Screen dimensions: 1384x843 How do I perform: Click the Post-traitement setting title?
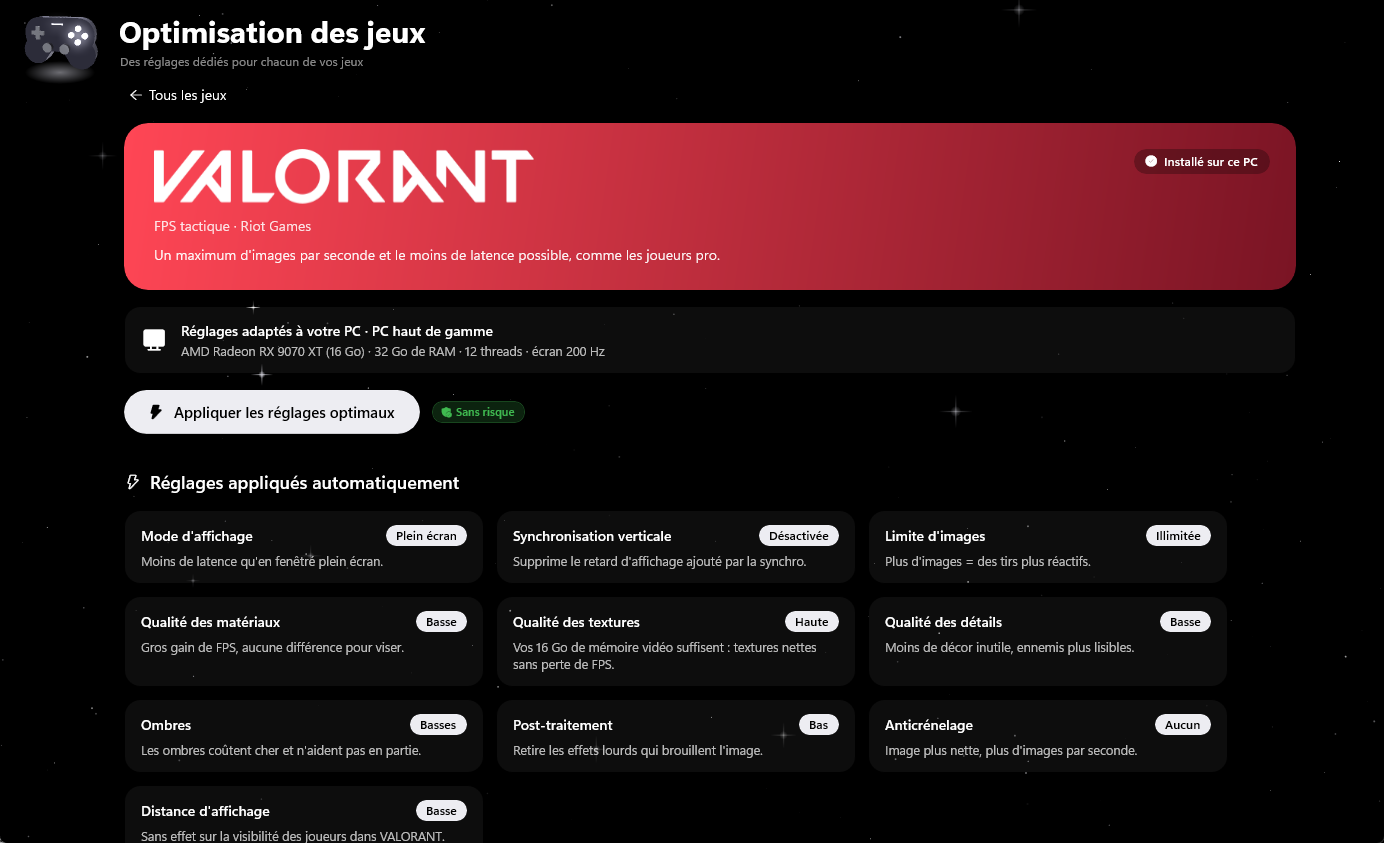(563, 725)
